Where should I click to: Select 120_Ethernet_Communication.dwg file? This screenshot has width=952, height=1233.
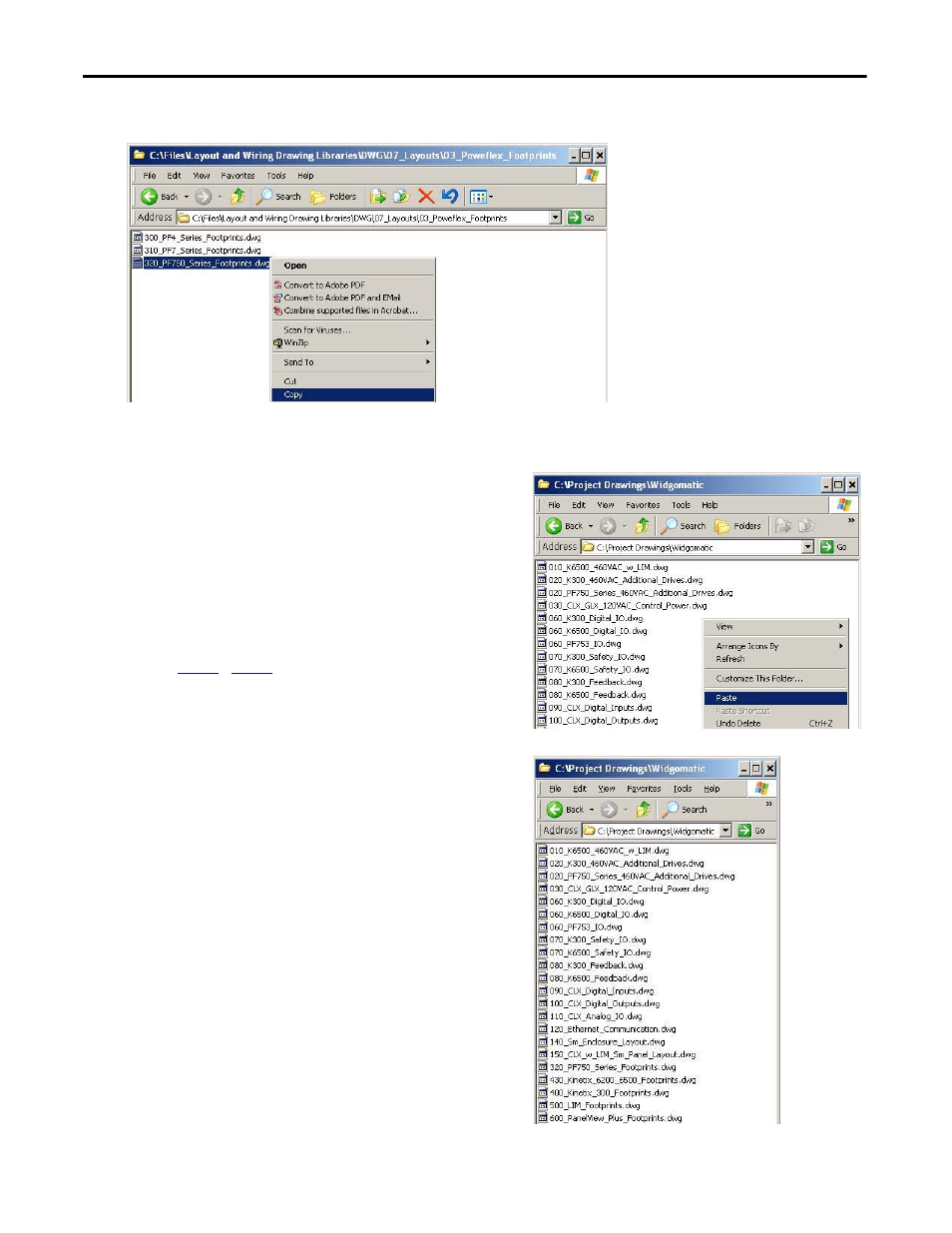607,1029
